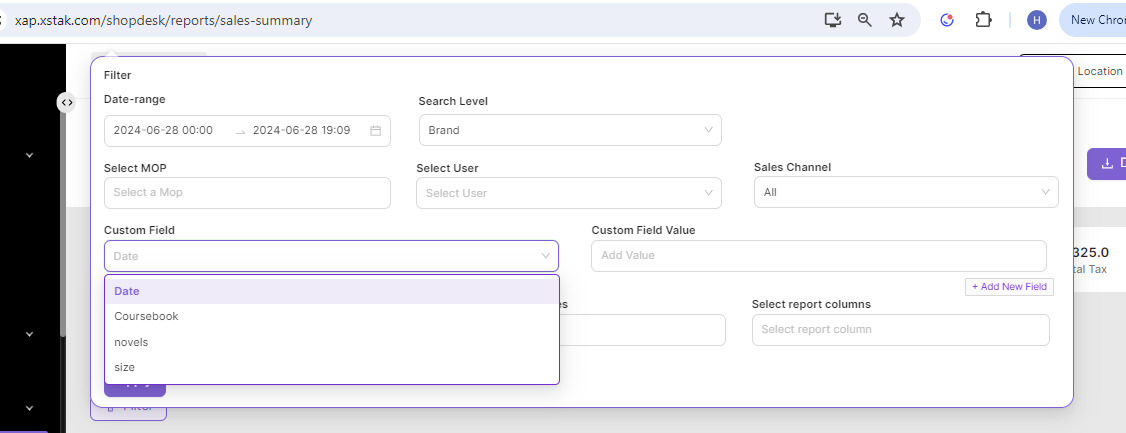Click the zoom magnifier icon in address bar
This screenshot has width=1126, height=433.
coord(865,20)
